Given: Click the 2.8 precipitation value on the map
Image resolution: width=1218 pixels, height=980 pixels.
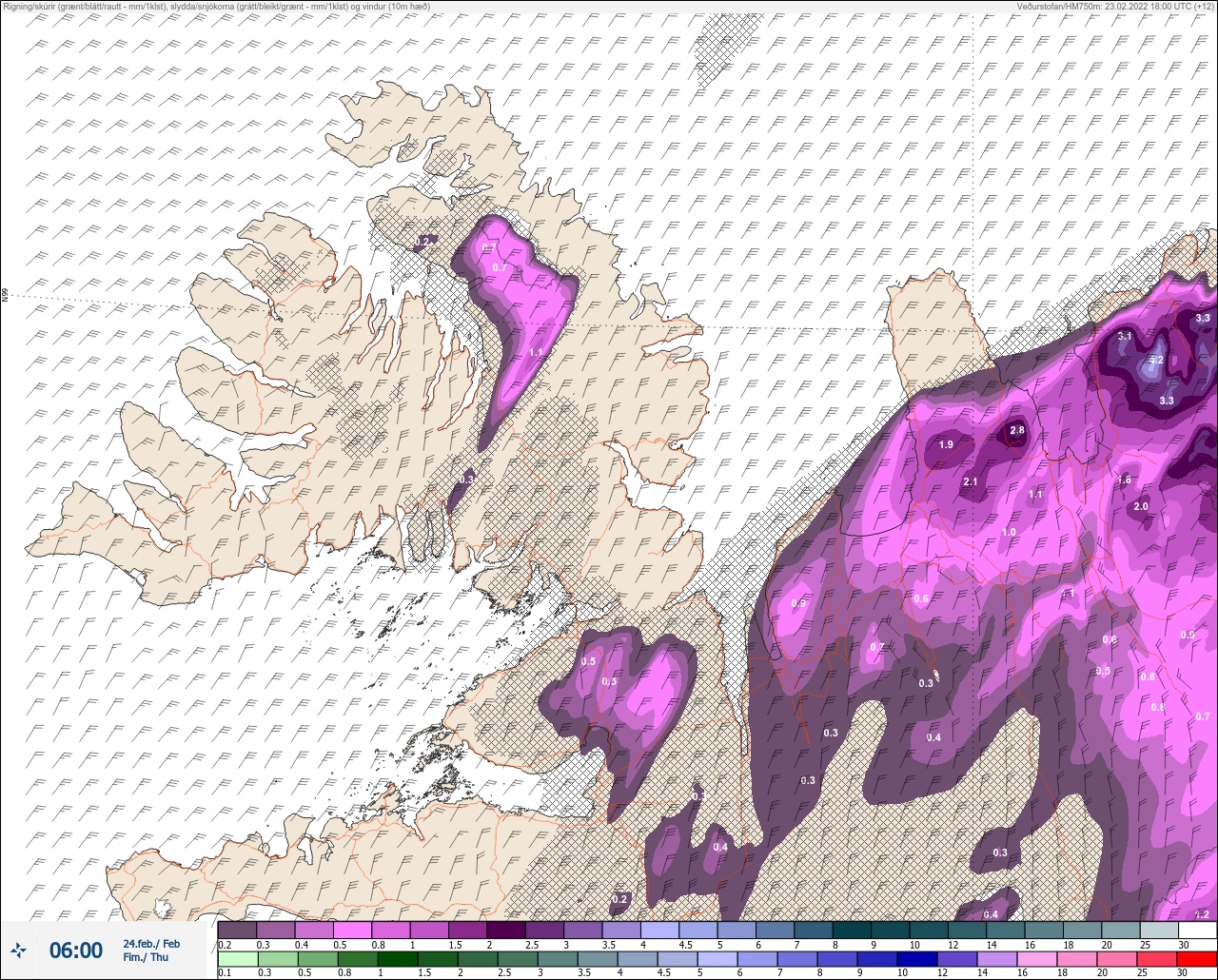Looking at the screenshot, I should [1016, 431].
